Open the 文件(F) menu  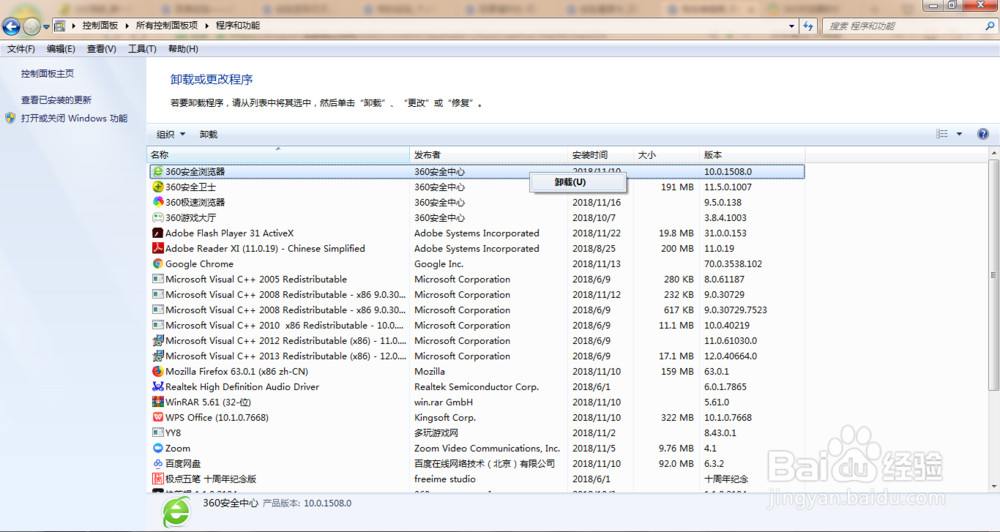[x=21, y=49]
